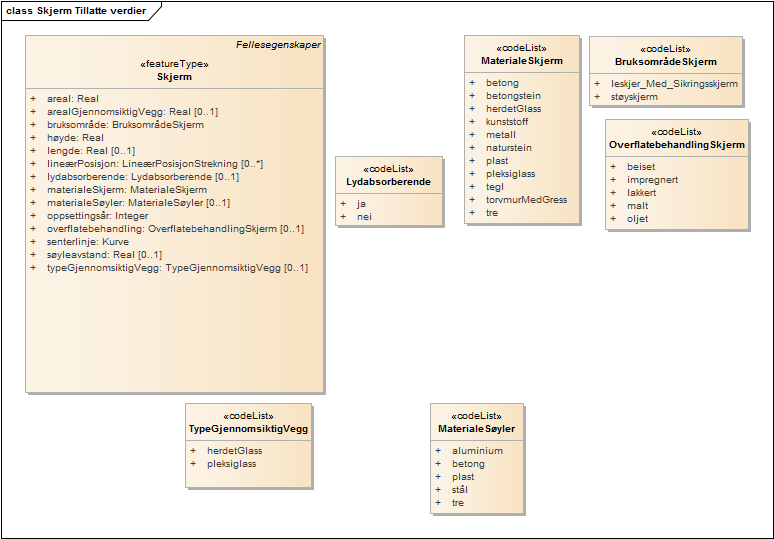
Task: Select the 'ja' value in Lydabsorberende
Action: point(362,203)
